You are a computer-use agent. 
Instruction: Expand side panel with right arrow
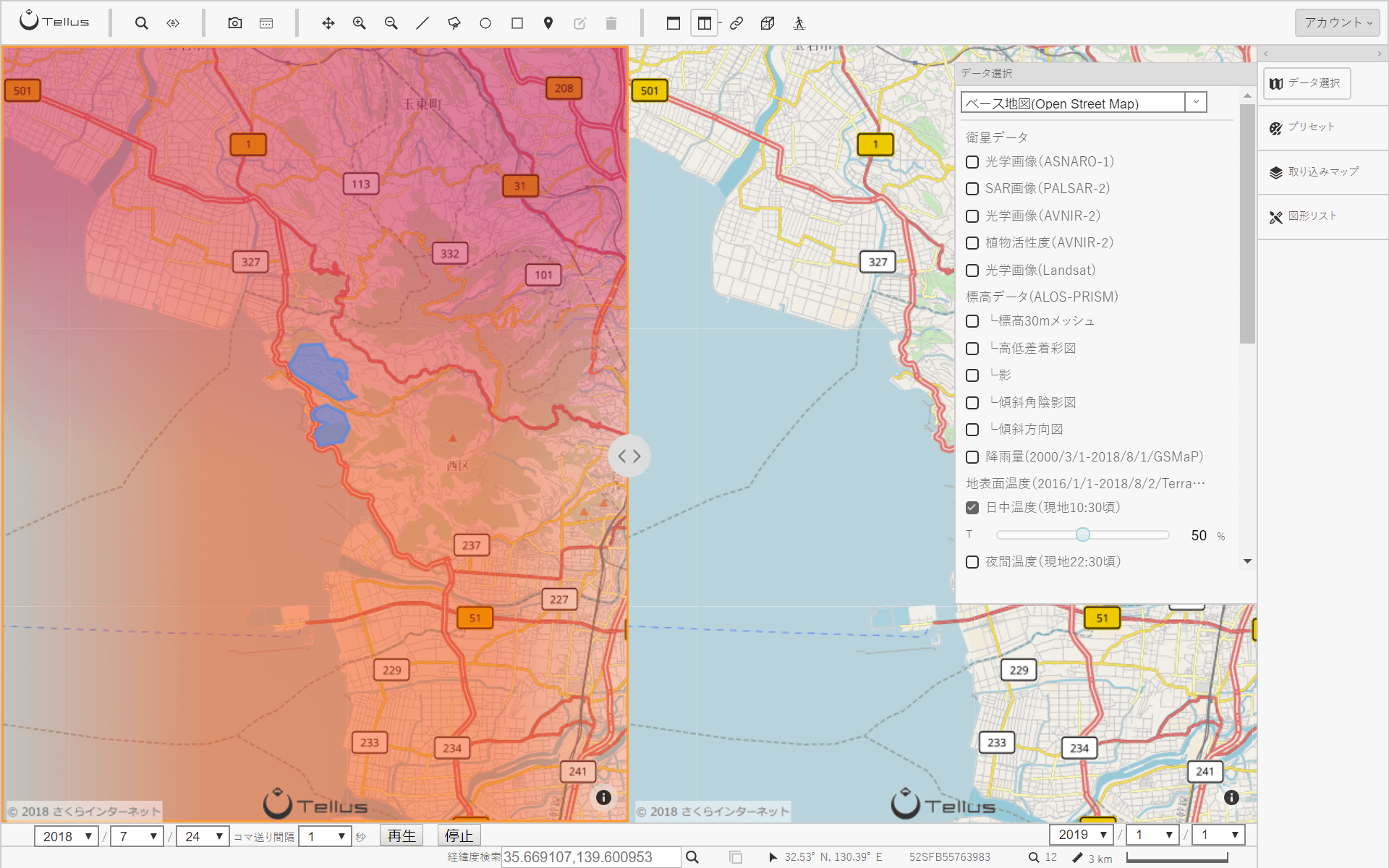click(1379, 54)
